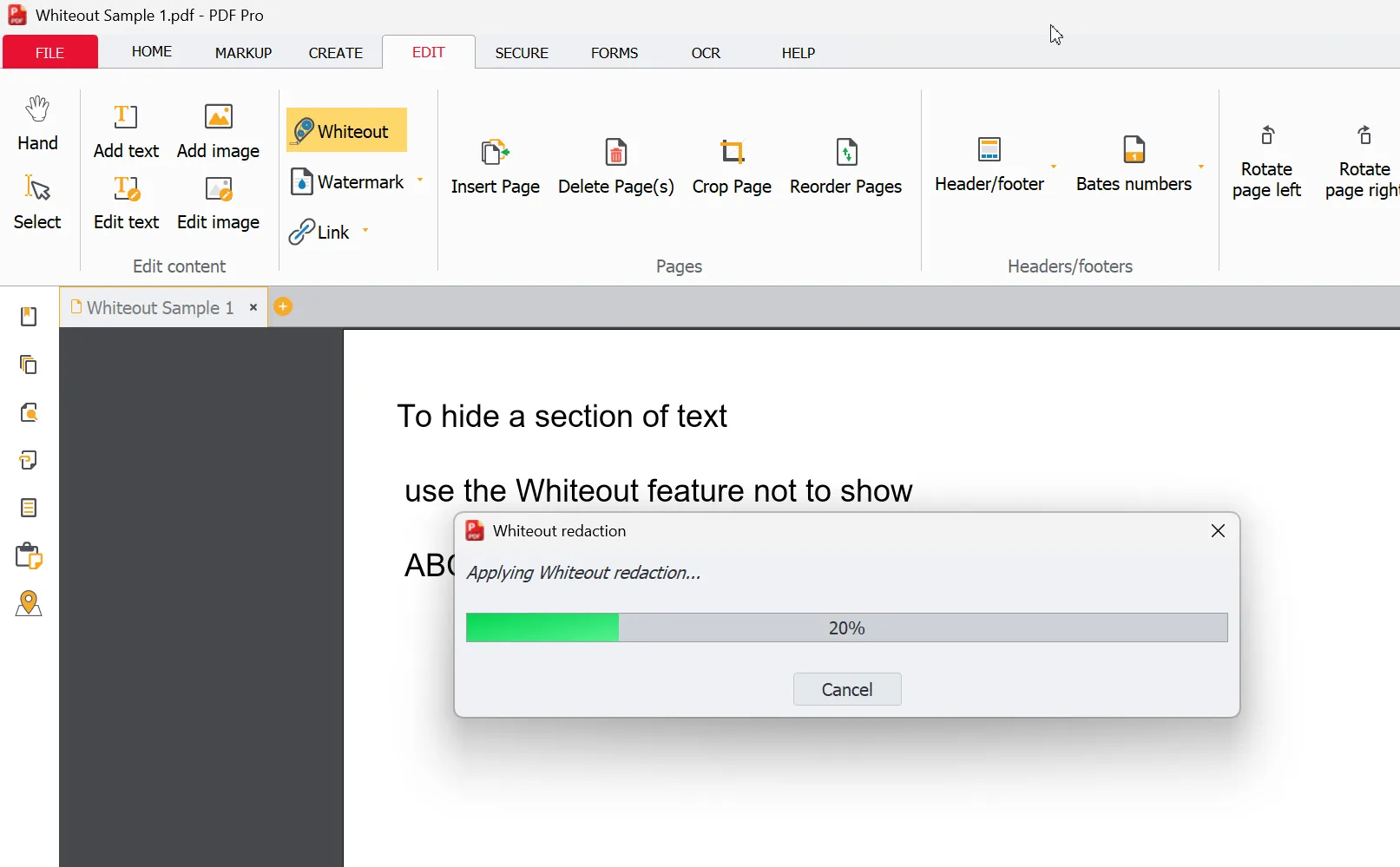Rotate page left

(x=1266, y=162)
